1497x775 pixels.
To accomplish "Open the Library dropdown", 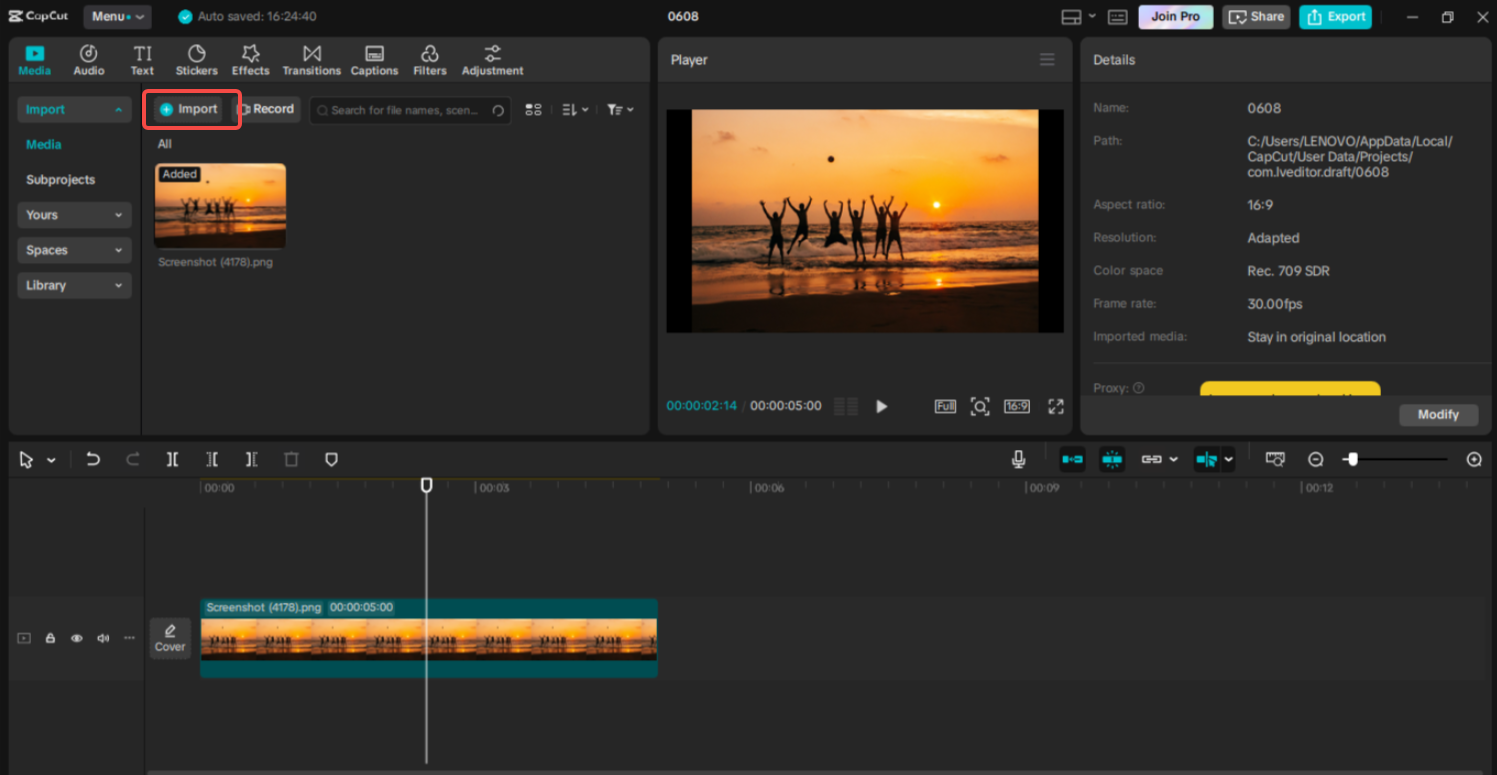I will pyautogui.click(x=74, y=285).
